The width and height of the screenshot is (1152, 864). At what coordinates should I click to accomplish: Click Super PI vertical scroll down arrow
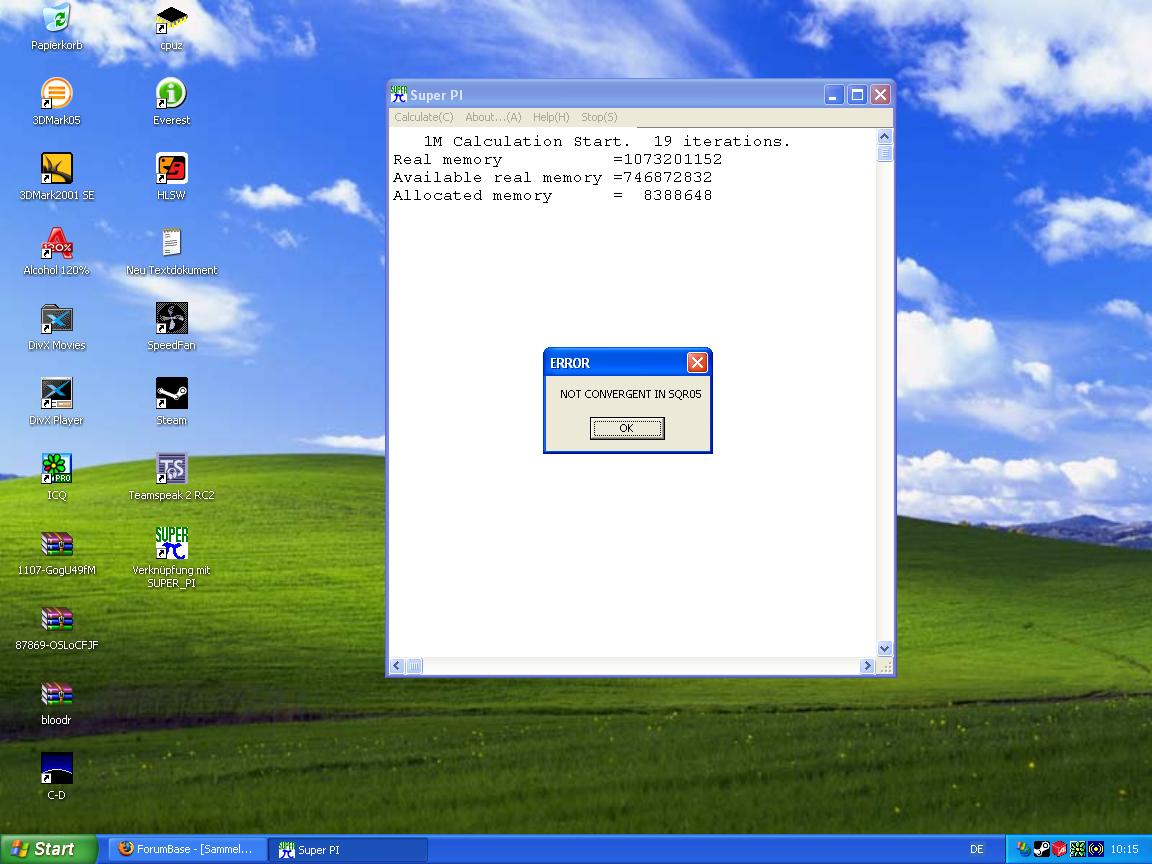pyautogui.click(x=885, y=649)
